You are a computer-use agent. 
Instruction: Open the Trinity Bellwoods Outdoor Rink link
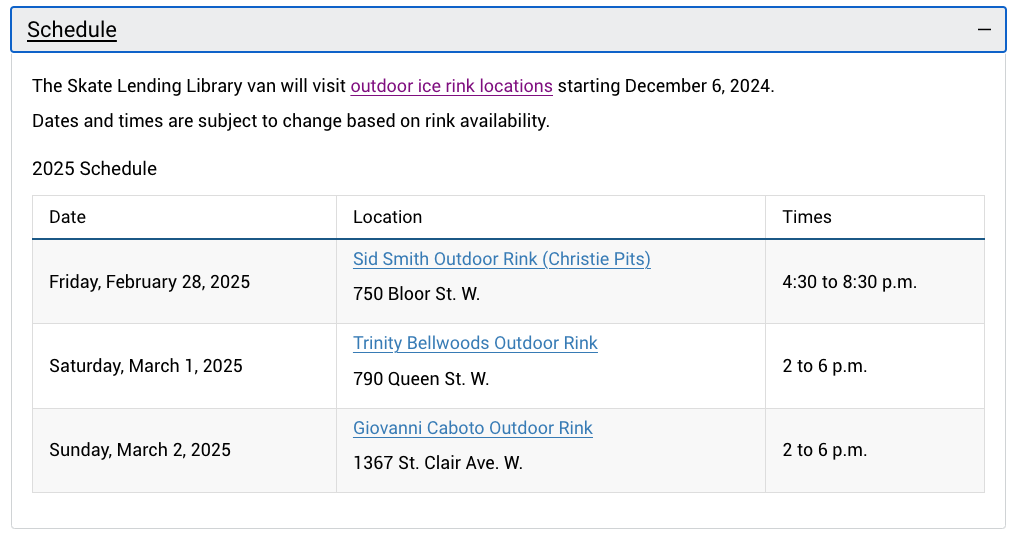coord(475,343)
